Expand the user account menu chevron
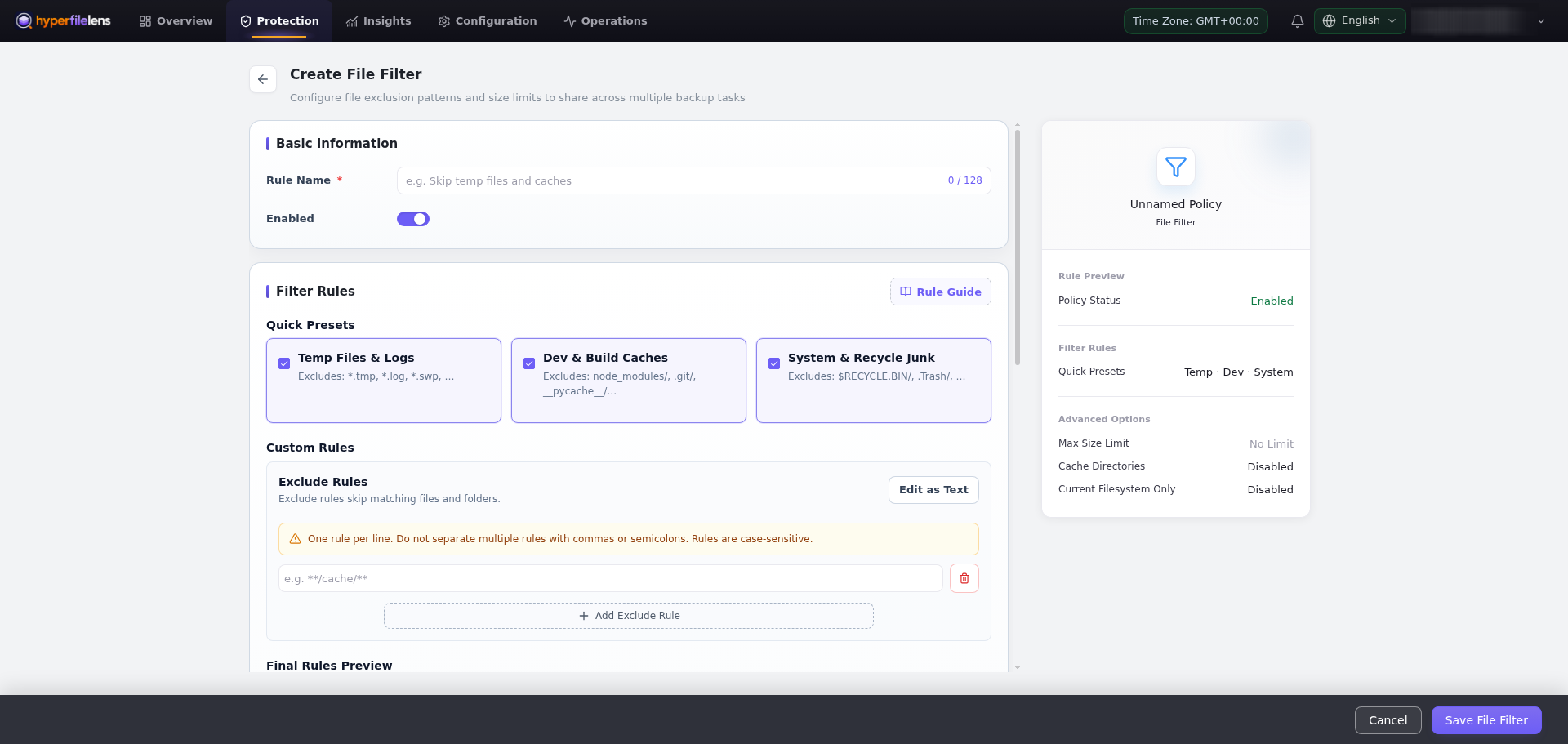 1541,21
